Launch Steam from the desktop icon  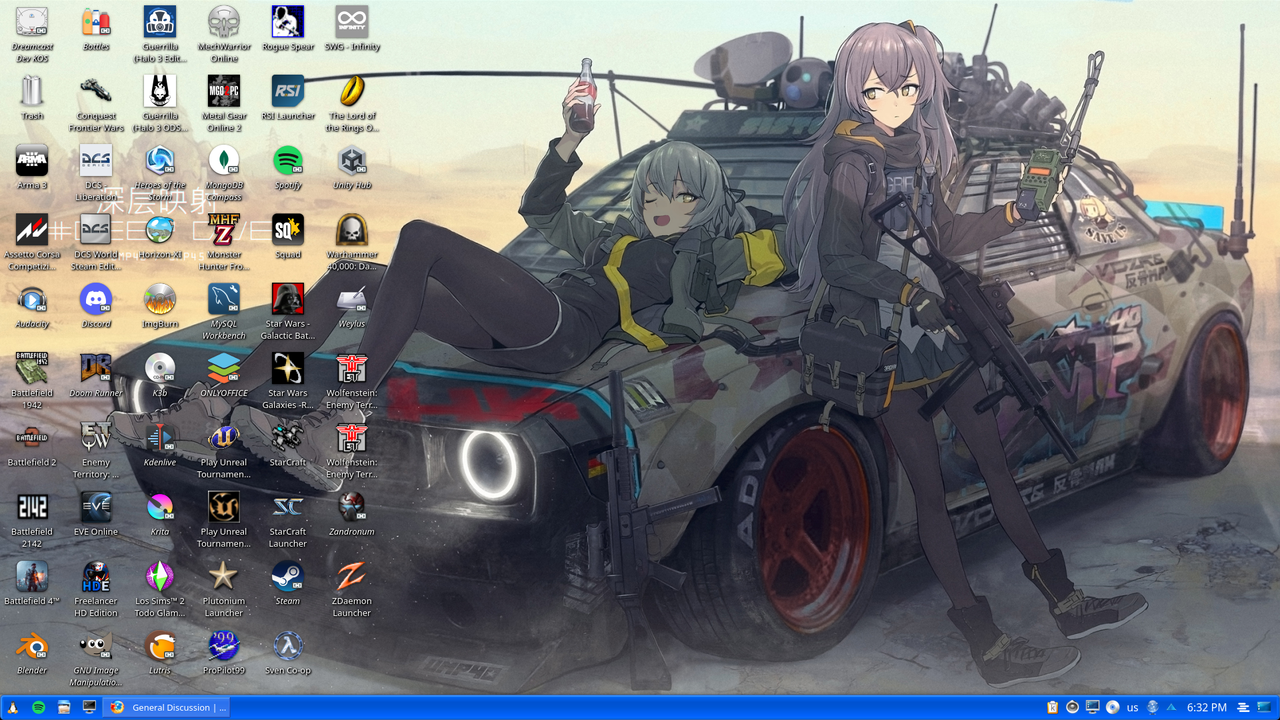[288, 574]
